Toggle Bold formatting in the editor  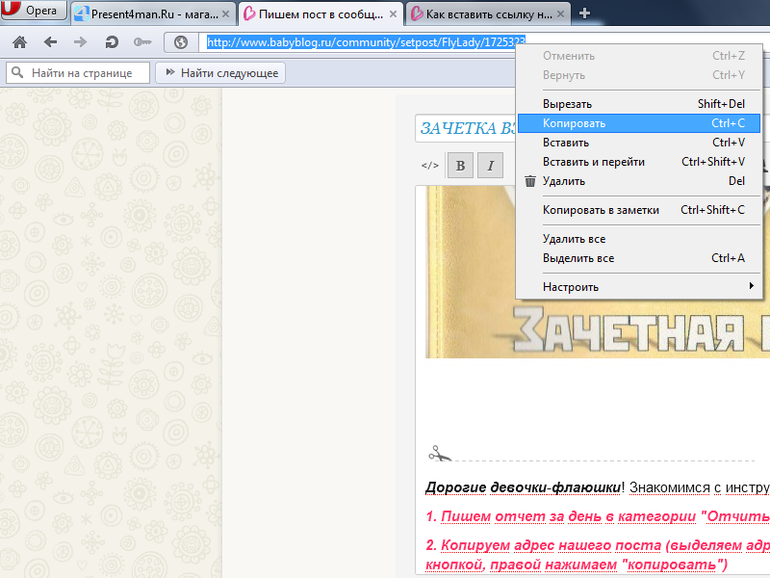pos(460,166)
